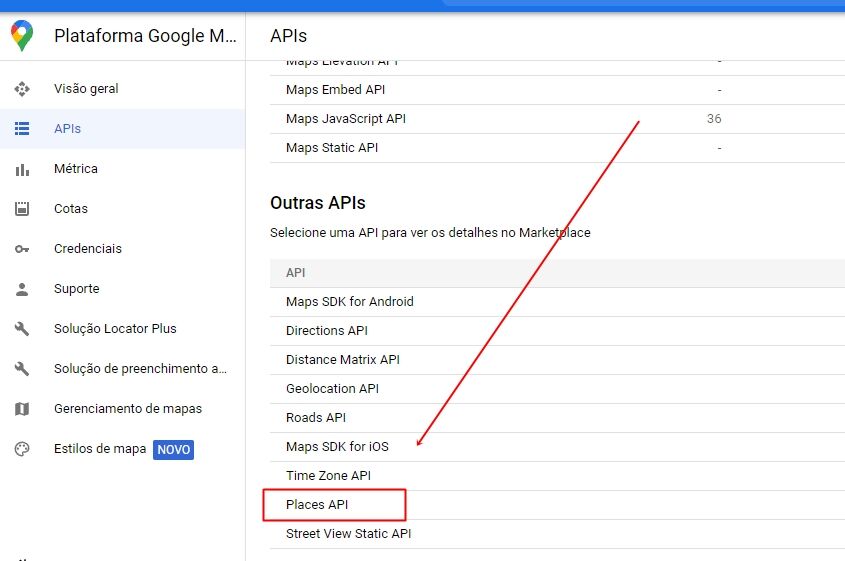Screen dimensions: 845x561
Task: Click the APIs list icon in sidebar
Action: (22, 129)
